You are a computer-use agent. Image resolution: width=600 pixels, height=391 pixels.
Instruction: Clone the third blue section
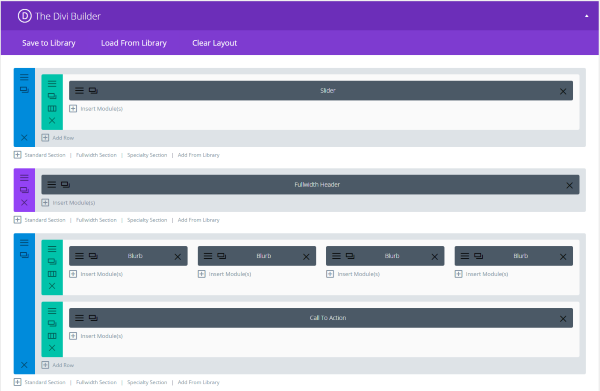pyautogui.click(x=24, y=255)
